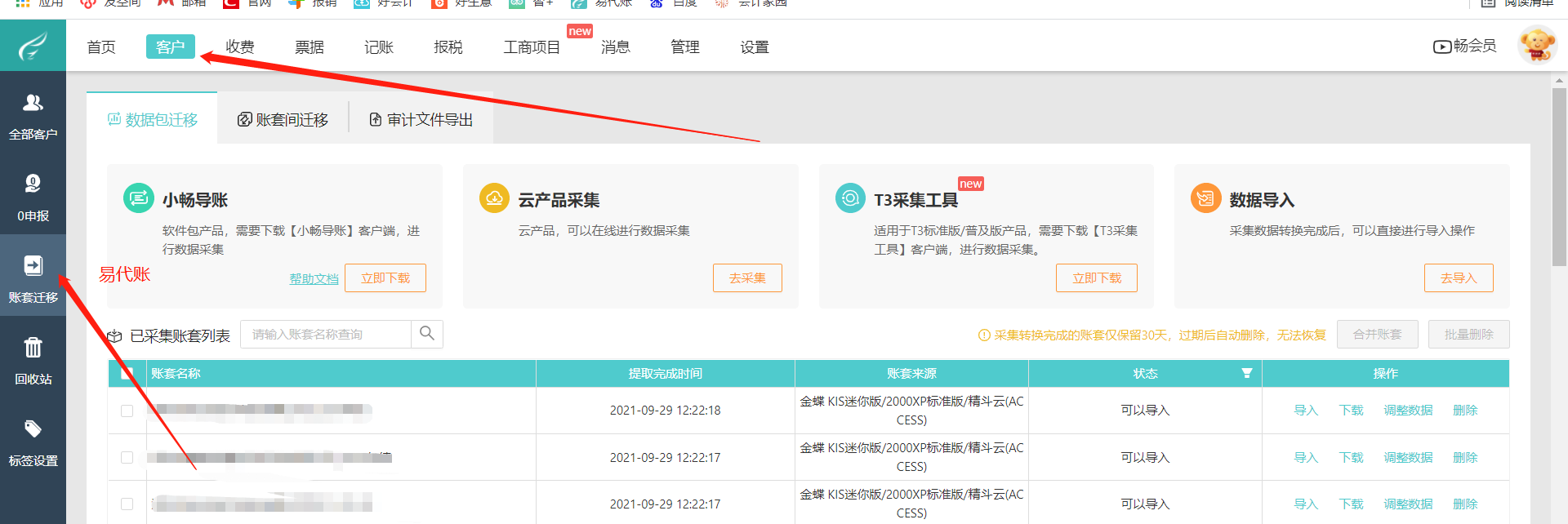Open 票据 top menu

(x=310, y=47)
